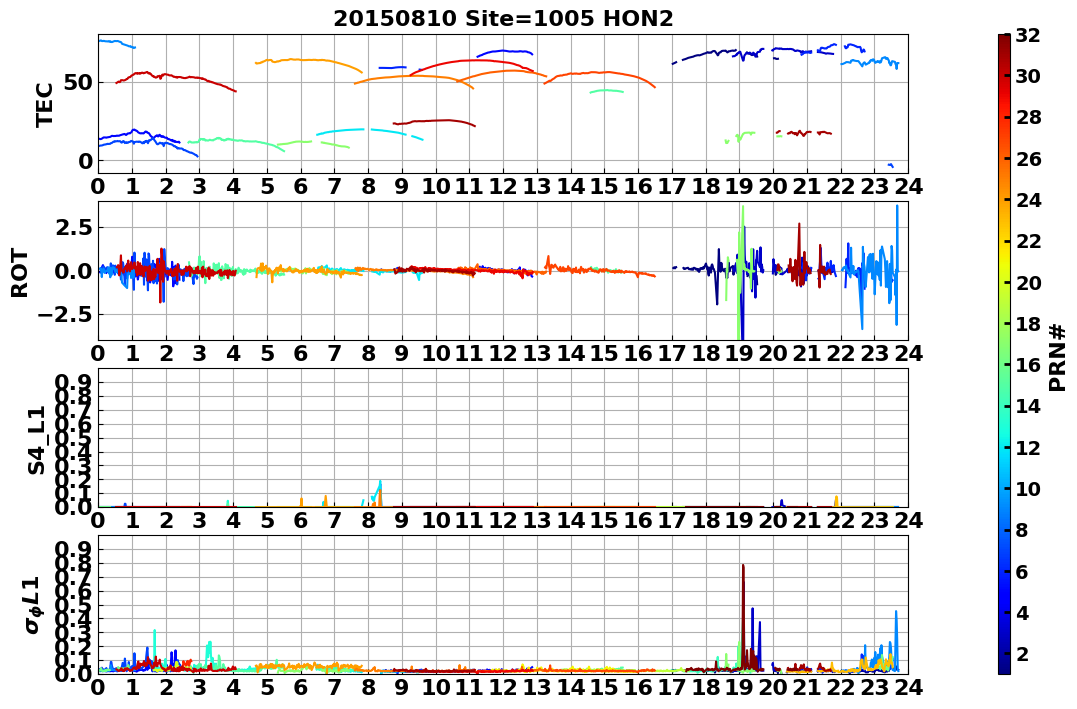Image resolution: width=1077 pixels, height=709 pixels.
Task: Click hour 3 tick under ROT panel
Action: click(x=199, y=353)
